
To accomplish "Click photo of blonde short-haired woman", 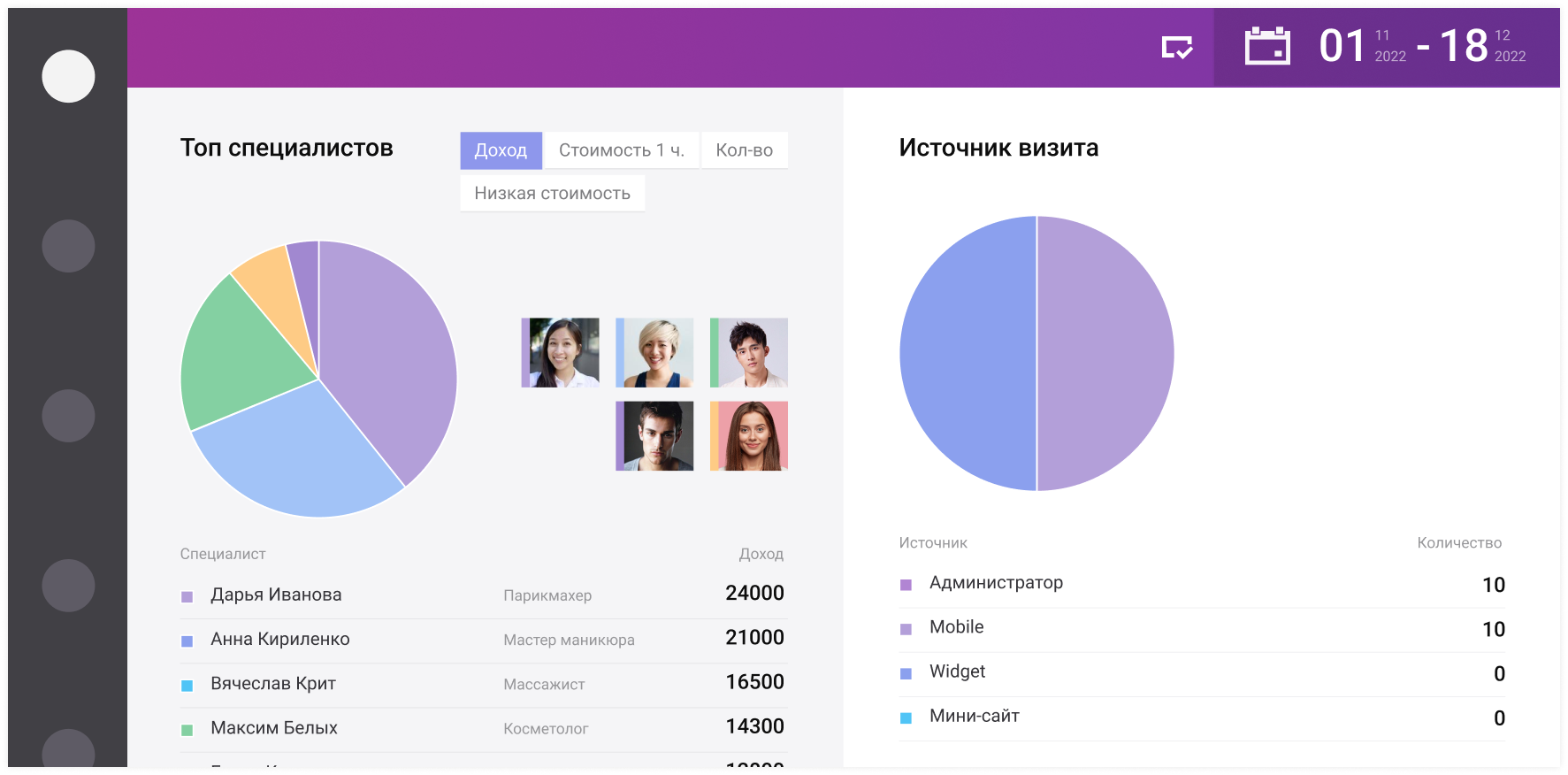I will click(x=654, y=353).
